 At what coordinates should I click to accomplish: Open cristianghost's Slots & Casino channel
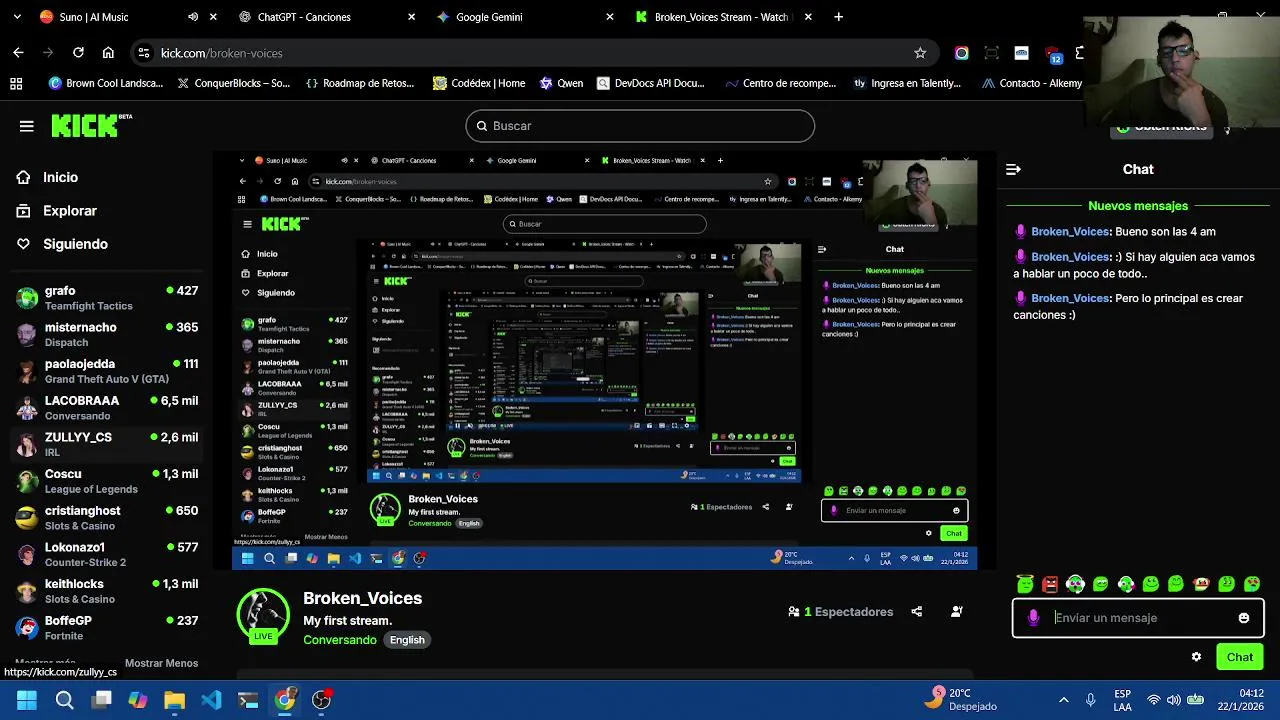click(107, 518)
